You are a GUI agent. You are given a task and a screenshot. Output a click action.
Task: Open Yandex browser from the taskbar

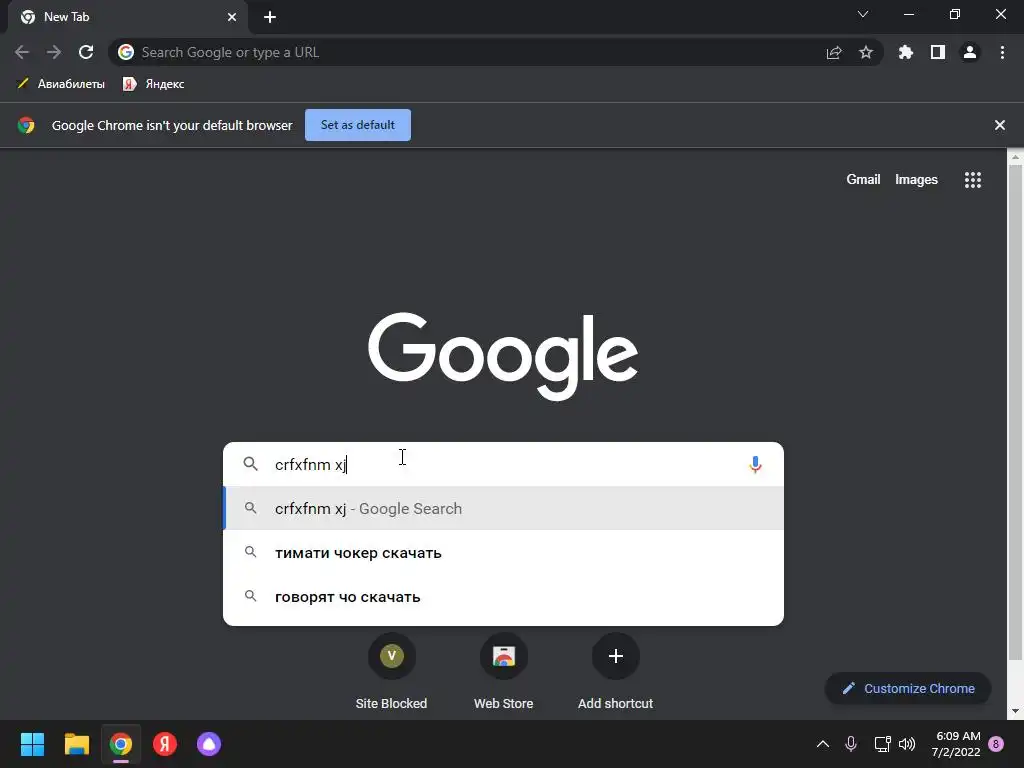(x=165, y=744)
